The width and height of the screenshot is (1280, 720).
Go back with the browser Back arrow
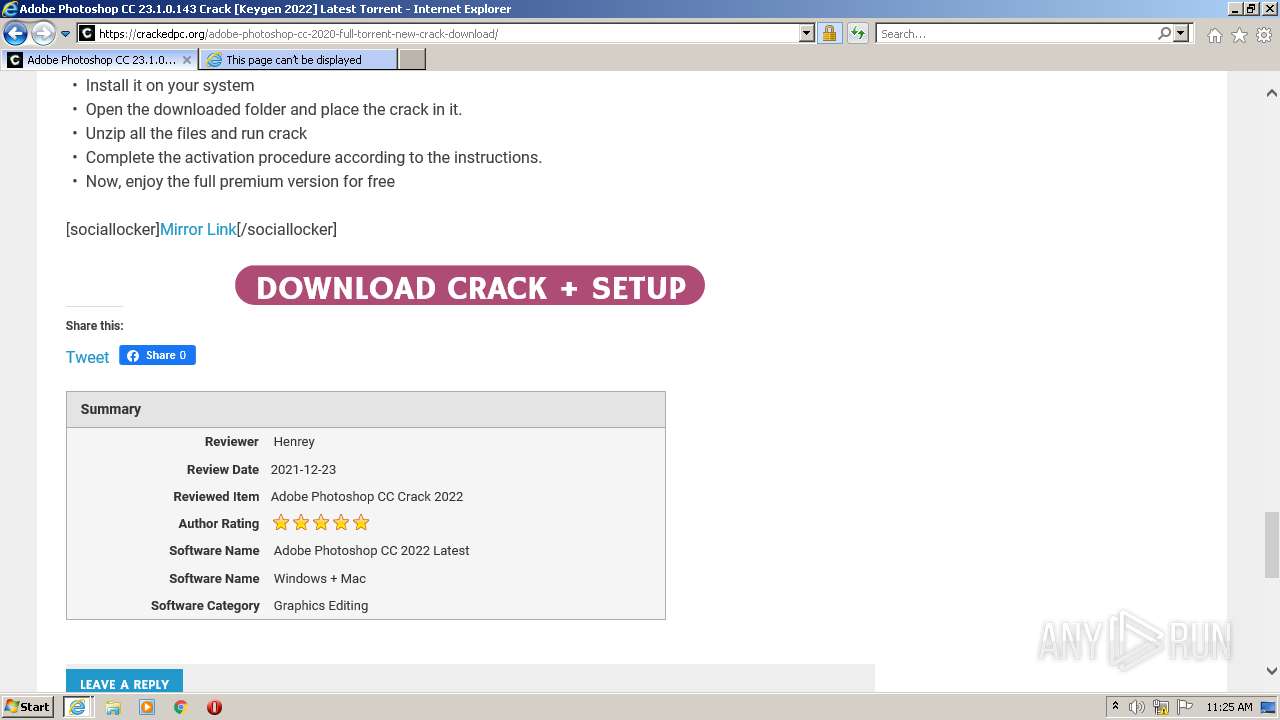coord(15,34)
